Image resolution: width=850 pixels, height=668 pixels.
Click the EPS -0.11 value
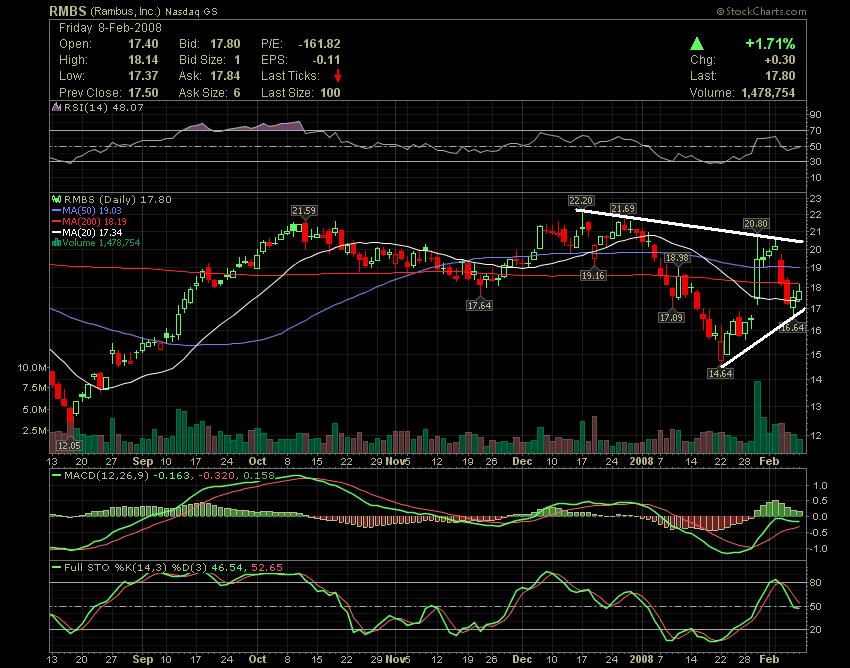(326, 60)
